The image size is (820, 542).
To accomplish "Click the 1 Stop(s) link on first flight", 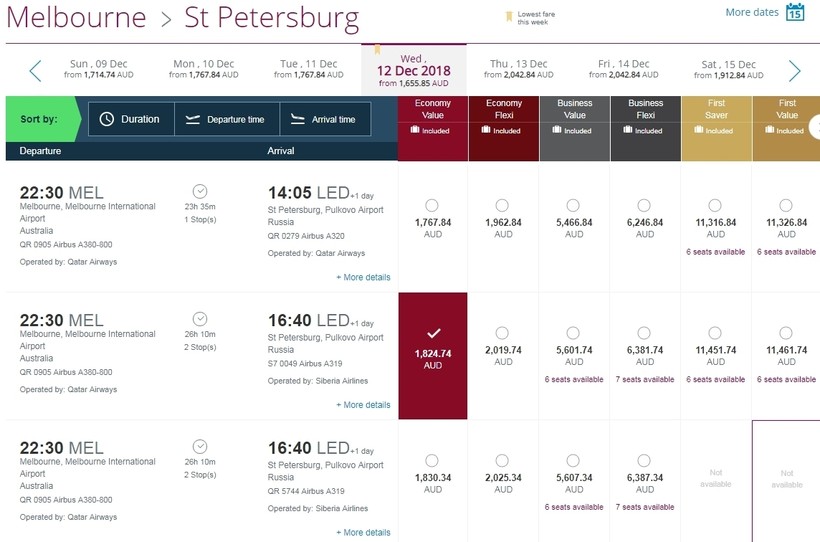I will coord(199,220).
